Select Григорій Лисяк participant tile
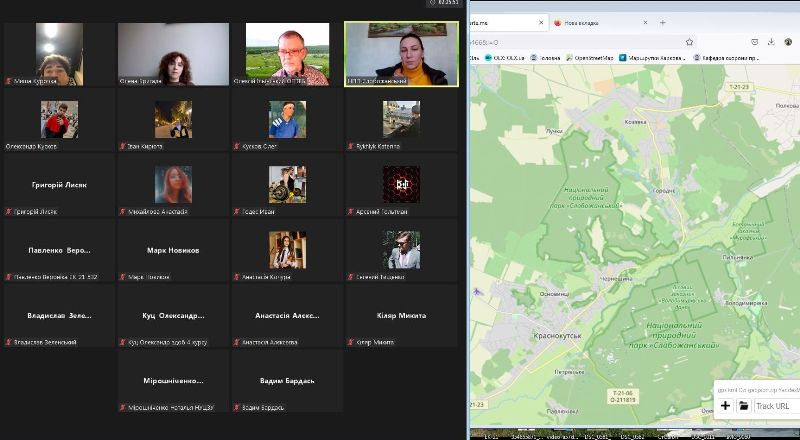This screenshot has height=440, width=800. (58, 185)
